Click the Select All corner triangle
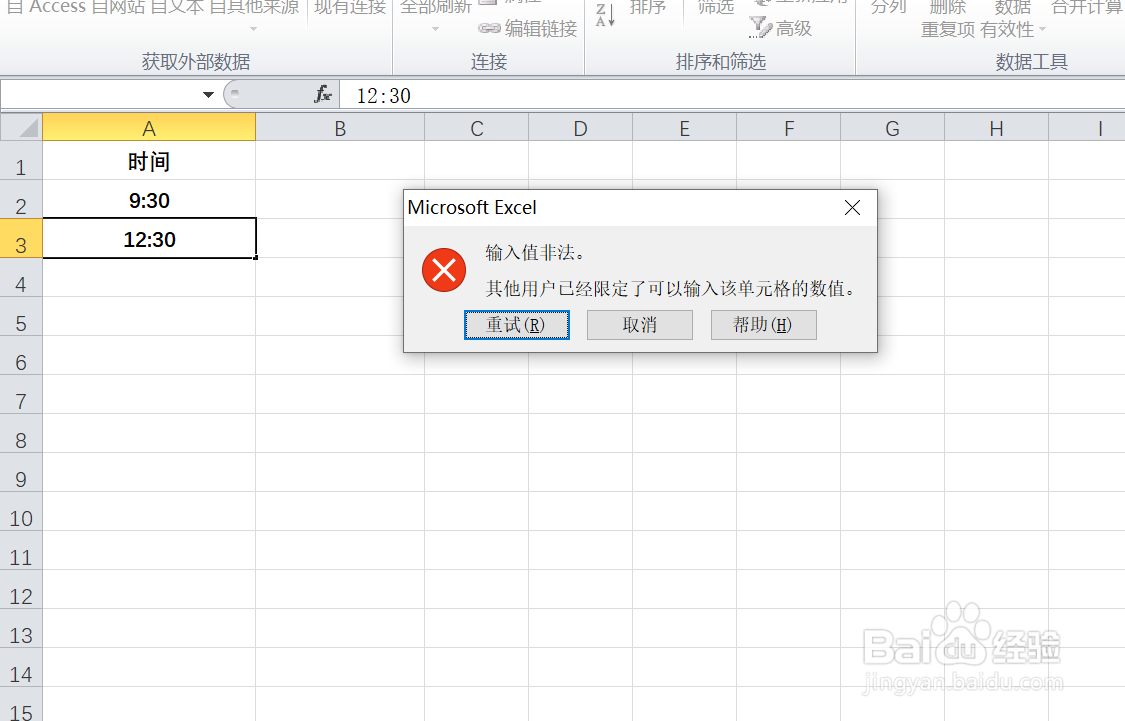This screenshot has width=1125, height=721. coord(22,128)
